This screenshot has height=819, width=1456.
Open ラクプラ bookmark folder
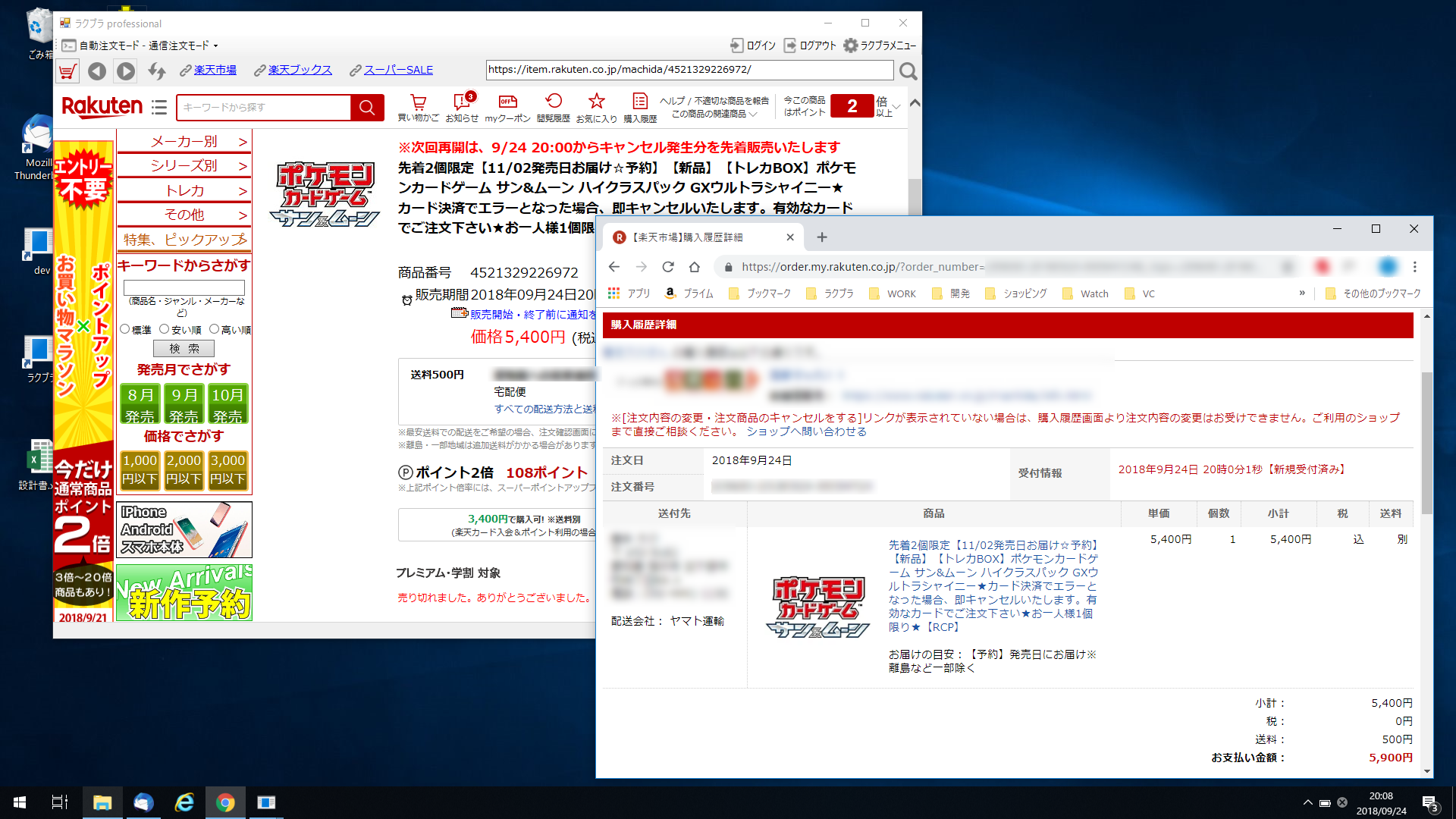830,293
